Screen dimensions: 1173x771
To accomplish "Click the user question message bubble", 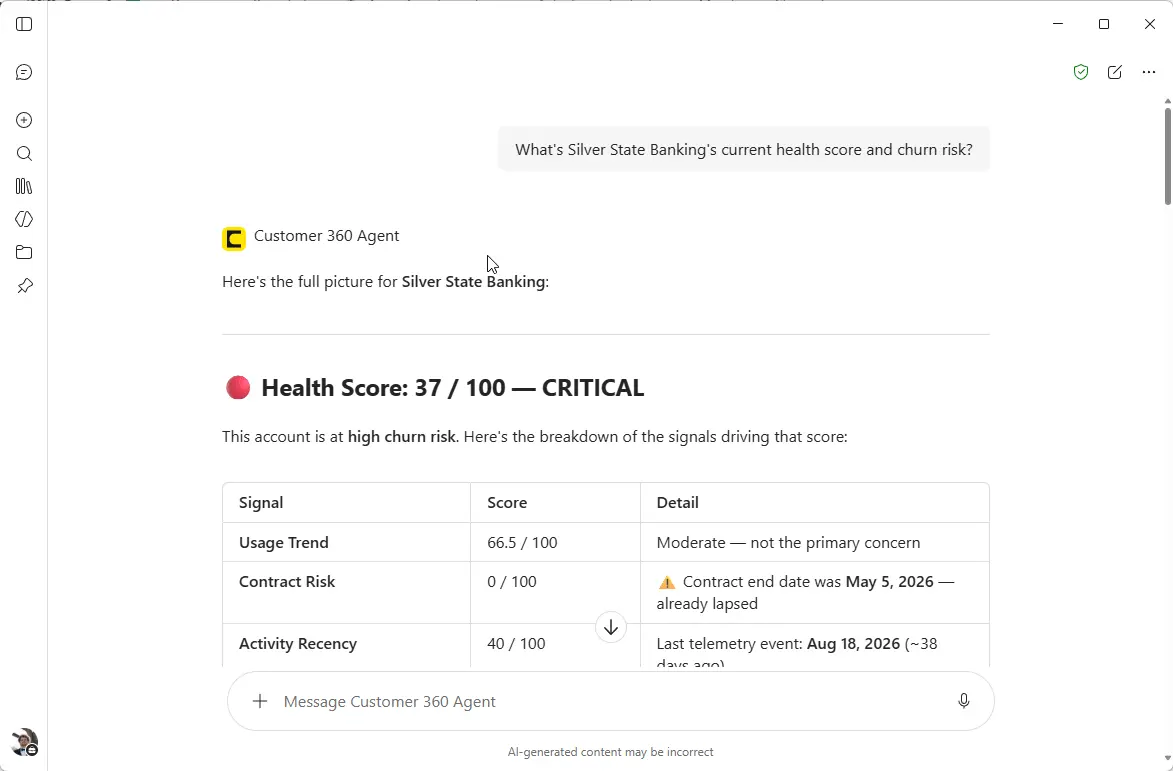I will click(744, 150).
